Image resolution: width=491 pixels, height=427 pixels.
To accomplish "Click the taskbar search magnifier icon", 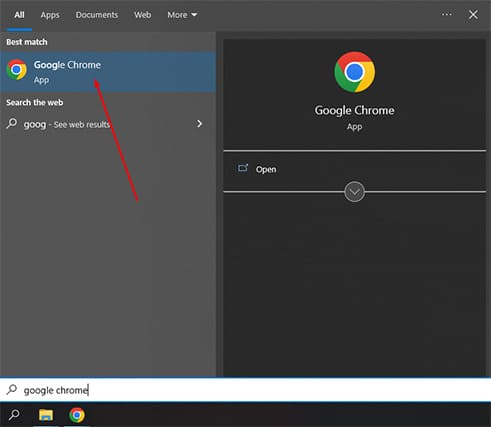I will pos(14,415).
